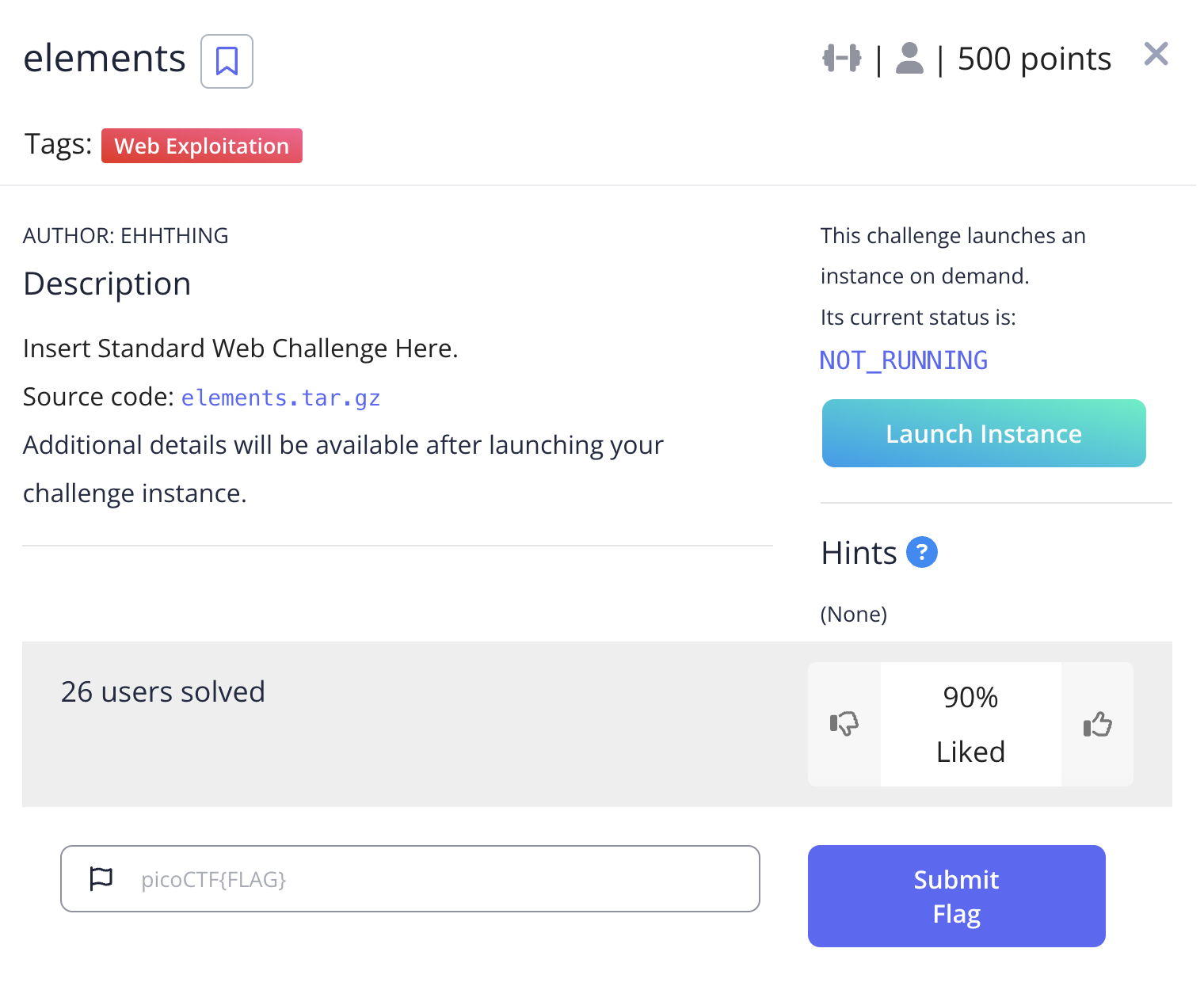Image resolution: width=1204 pixels, height=990 pixels.
Task: Click the NOT_RUNNING status text
Action: tap(903, 360)
